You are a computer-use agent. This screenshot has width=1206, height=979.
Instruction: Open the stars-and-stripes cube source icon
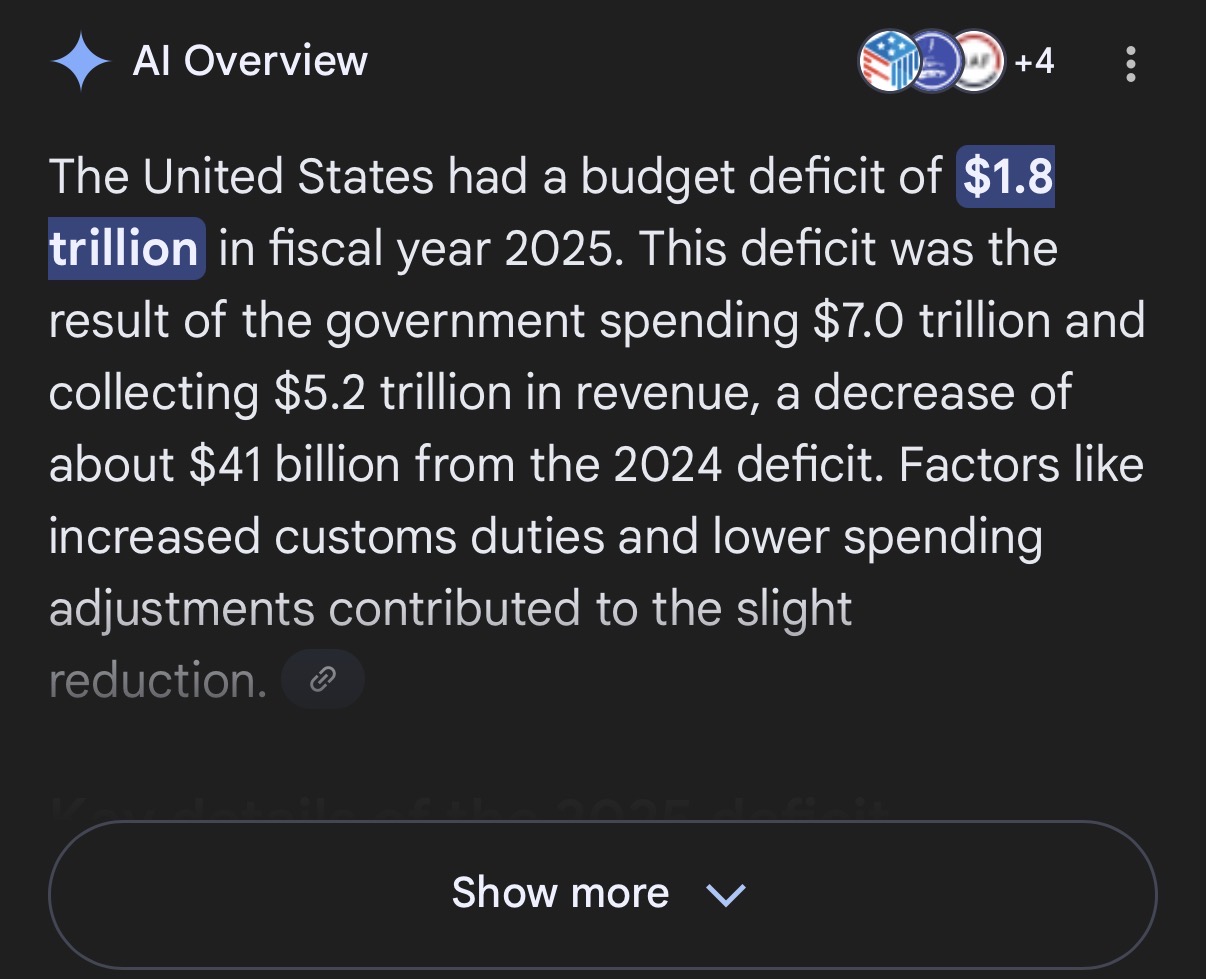(x=886, y=62)
